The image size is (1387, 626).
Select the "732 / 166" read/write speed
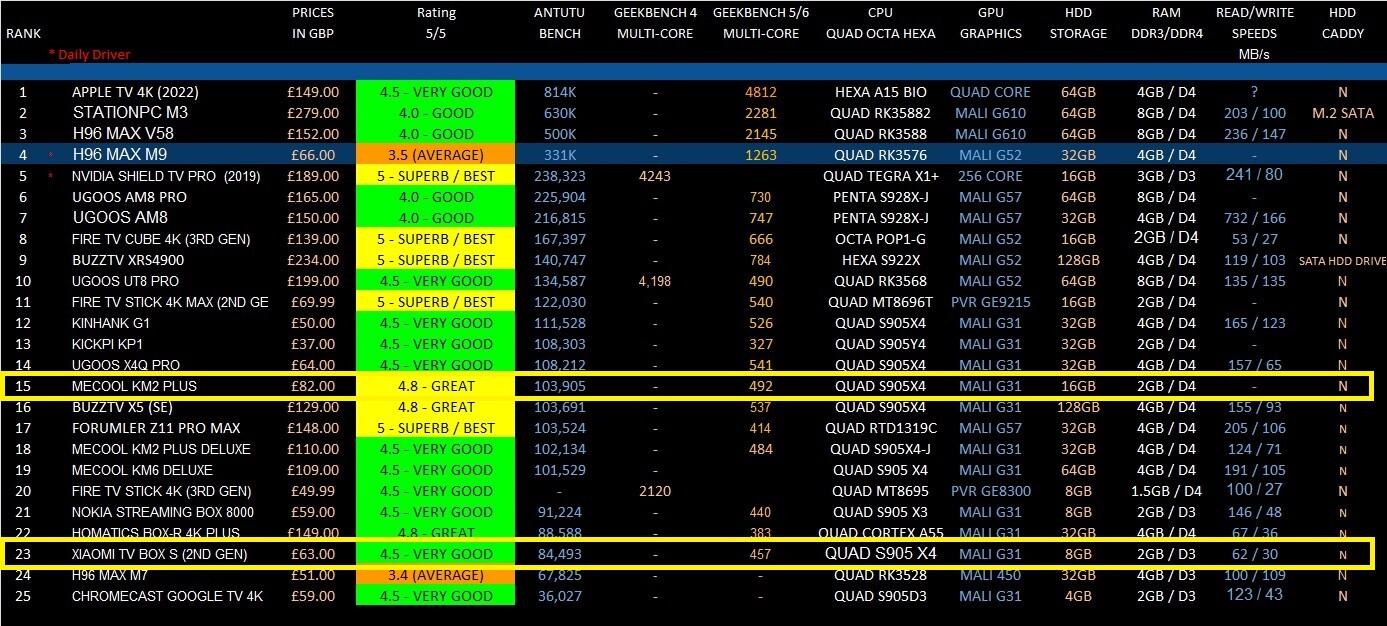[1254, 218]
